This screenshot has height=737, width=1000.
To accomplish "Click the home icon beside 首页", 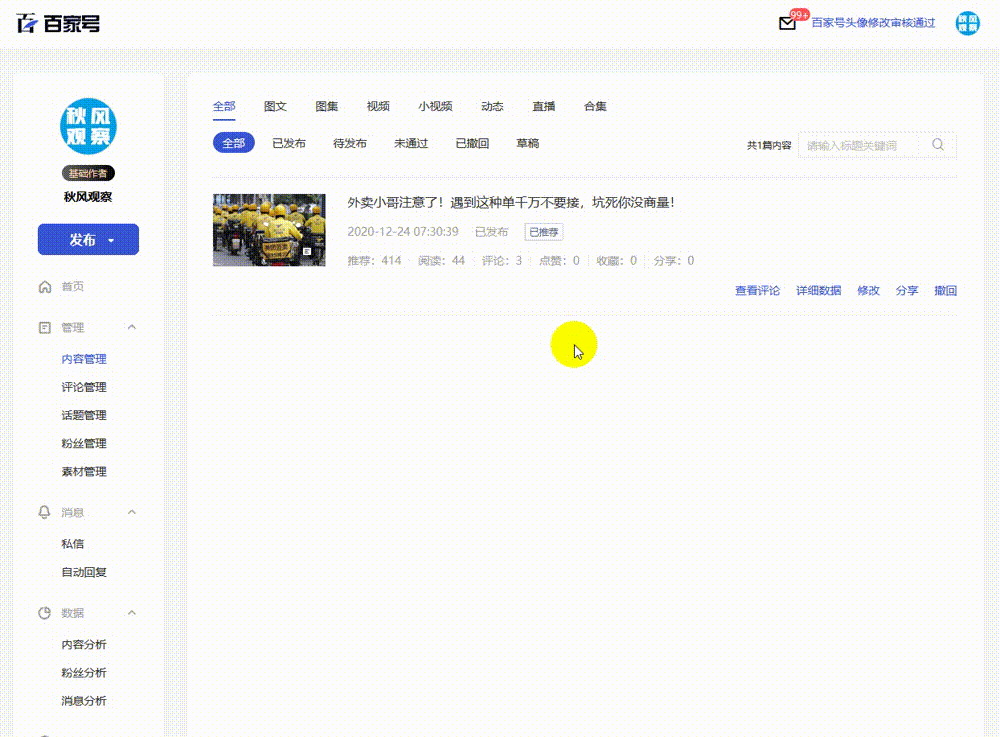I will 43,286.
